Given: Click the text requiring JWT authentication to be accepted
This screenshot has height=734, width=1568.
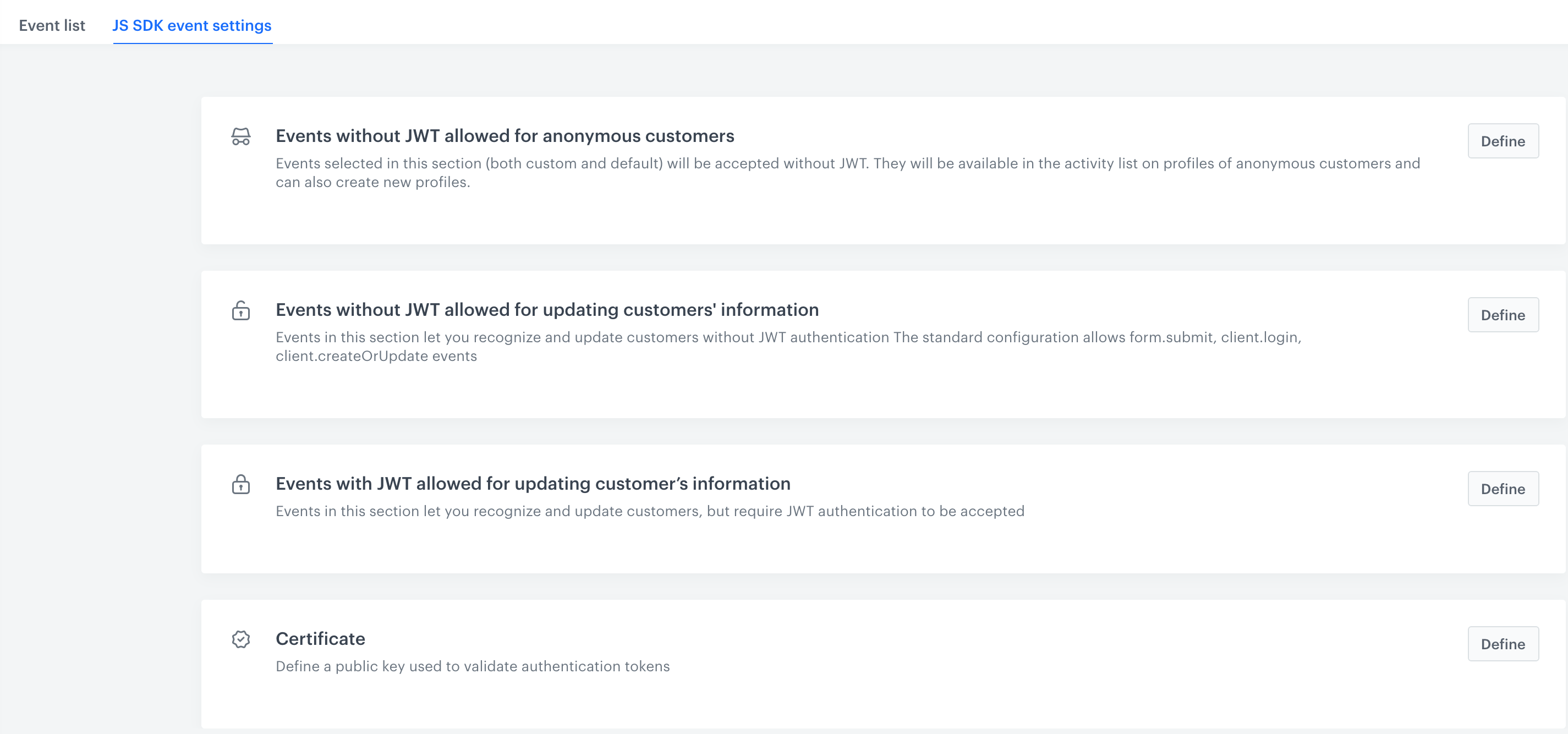Looking at the screenshot, I should pyautogui.click(x=649, y=511).
